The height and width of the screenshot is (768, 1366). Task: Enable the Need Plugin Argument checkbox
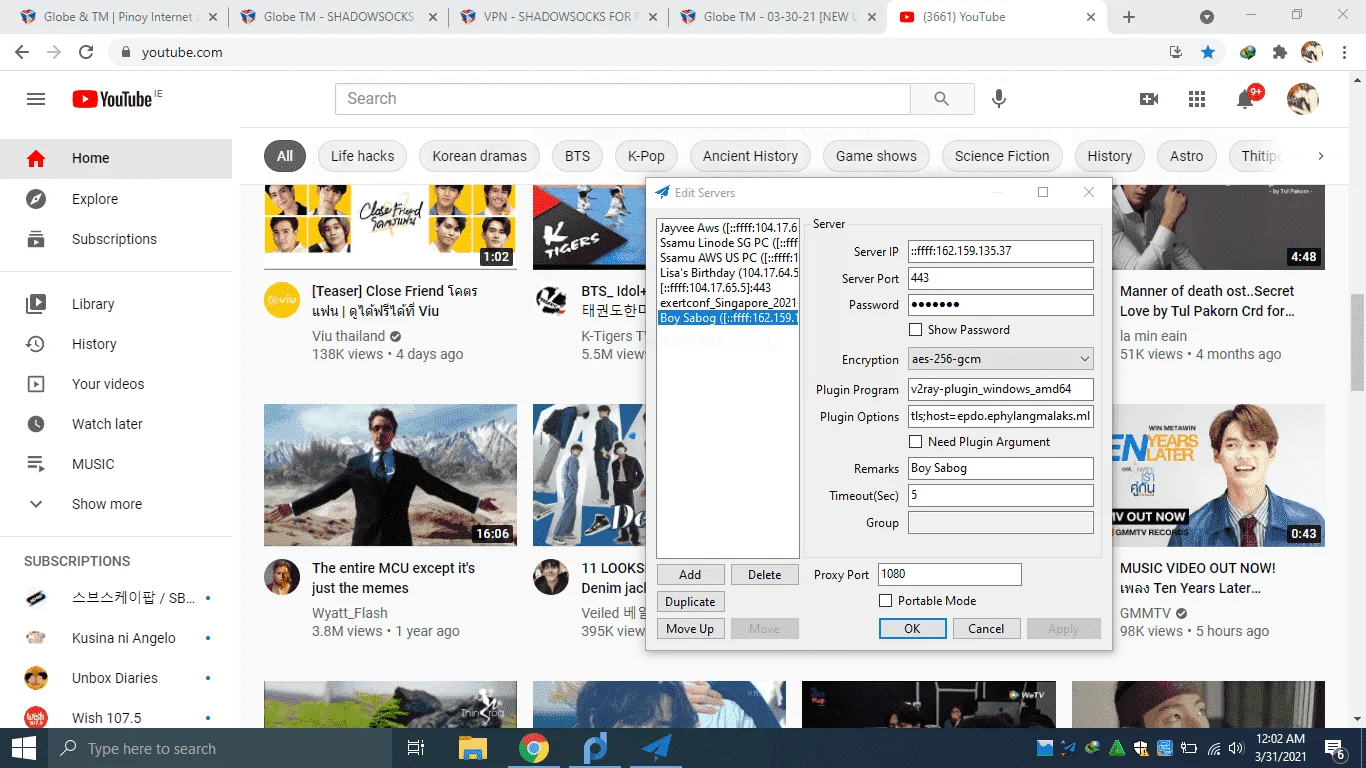pos(915,442)
